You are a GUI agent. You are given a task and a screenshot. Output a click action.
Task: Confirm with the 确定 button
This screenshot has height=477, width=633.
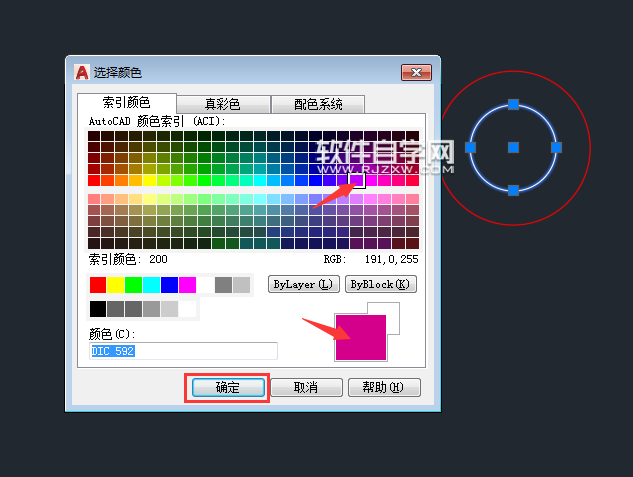[228, 387]
